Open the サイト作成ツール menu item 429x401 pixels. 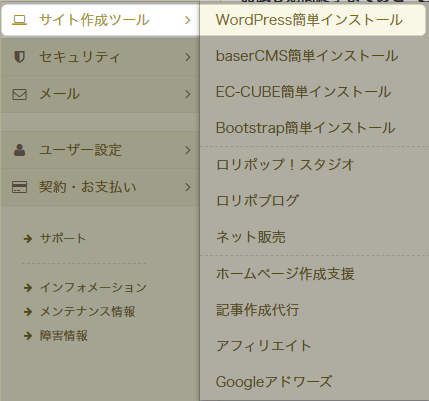tap(100, 20)
